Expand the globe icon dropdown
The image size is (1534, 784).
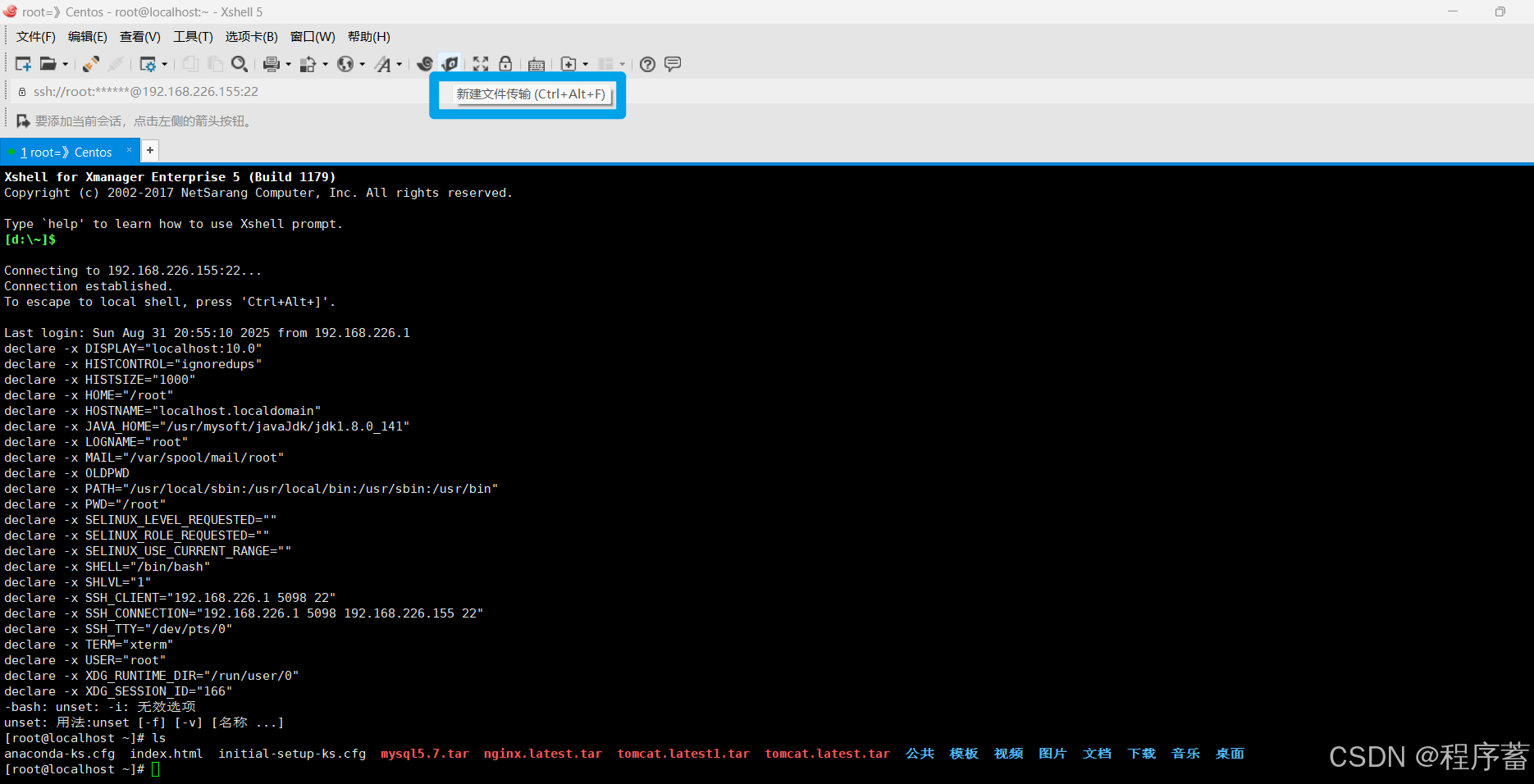tap(361, 63)
